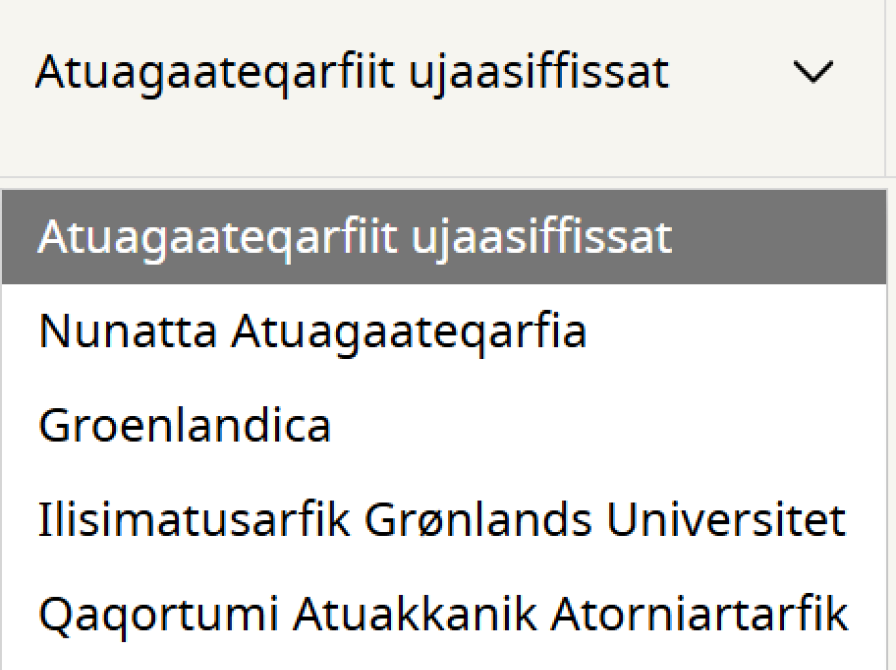The image size is (896, 670).
Task: Select the Groenlandica option
Action: [x=185, y=426]
